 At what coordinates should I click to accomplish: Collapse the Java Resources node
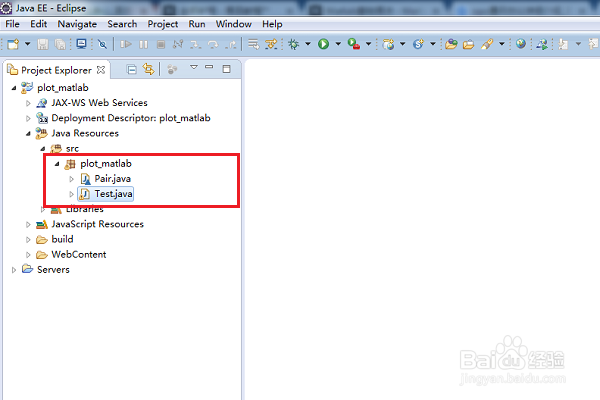[x=28, y=134]
